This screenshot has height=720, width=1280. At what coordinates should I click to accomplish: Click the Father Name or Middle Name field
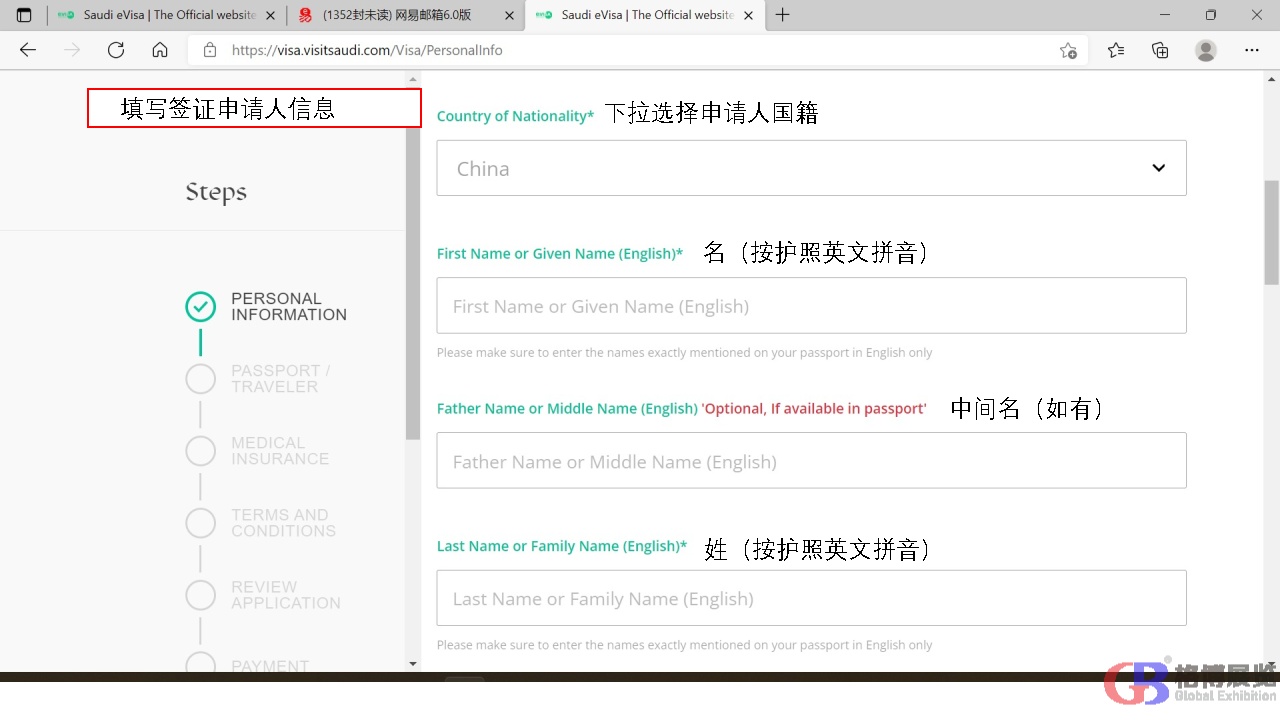811,461
